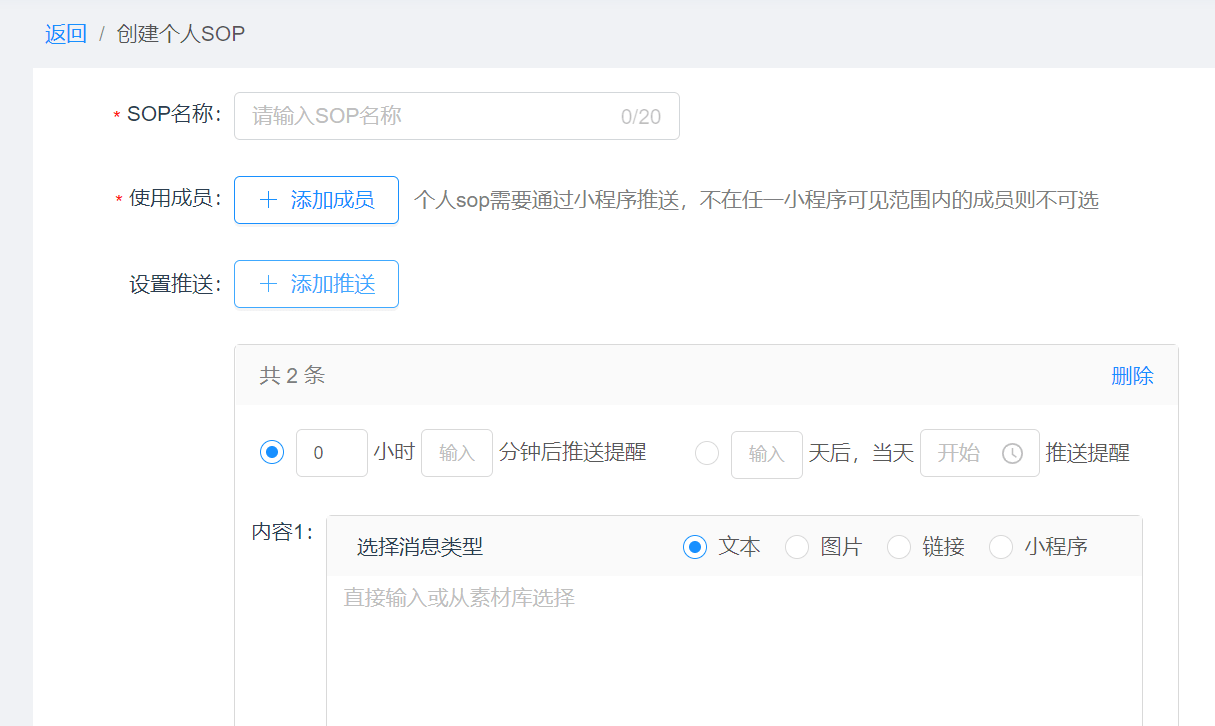Select the 图片 message type
The width and height of the screenshot is (1215, 726).
(x=797, y=547)
